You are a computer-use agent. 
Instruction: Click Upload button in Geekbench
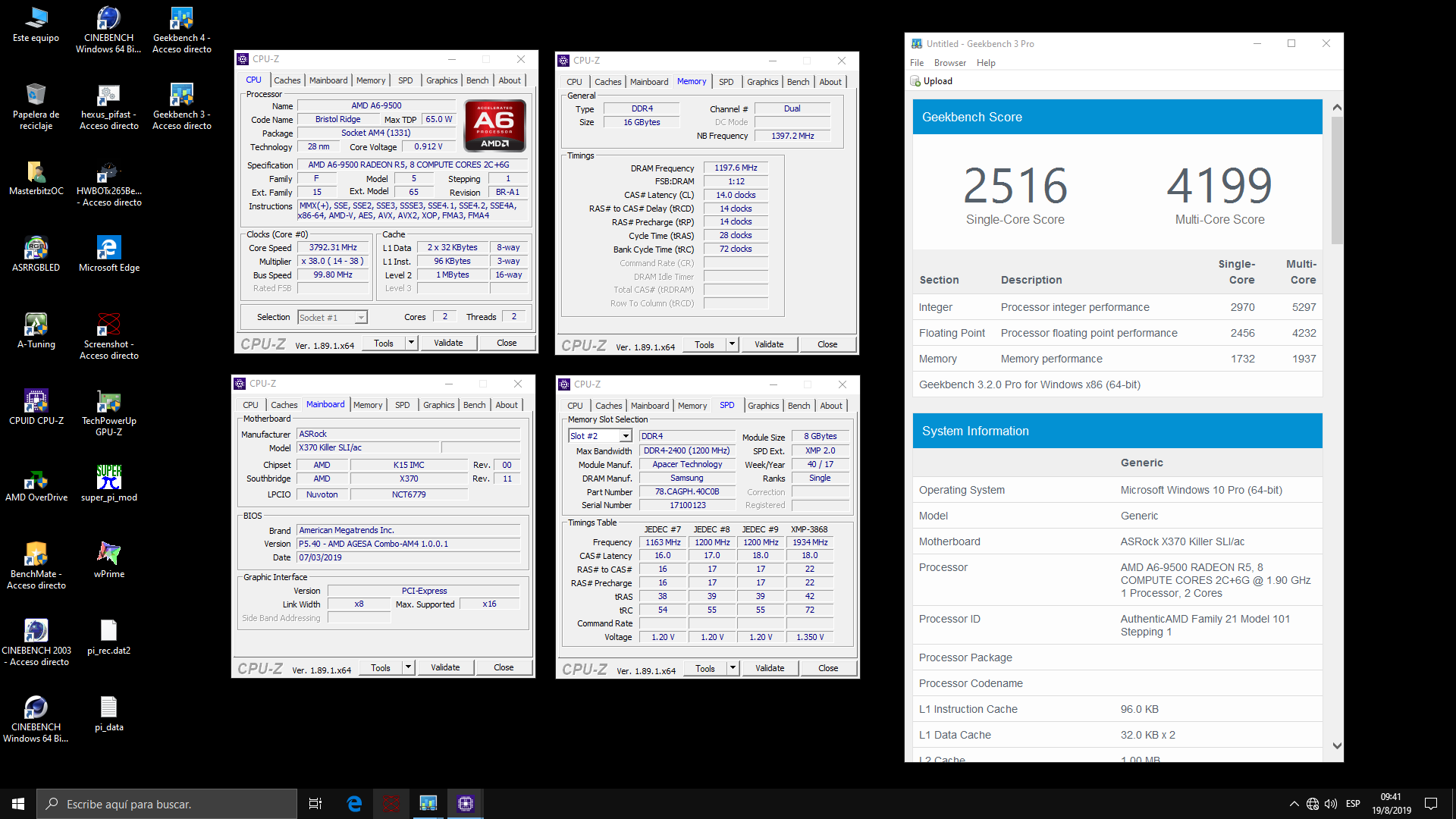coord(932,81)
